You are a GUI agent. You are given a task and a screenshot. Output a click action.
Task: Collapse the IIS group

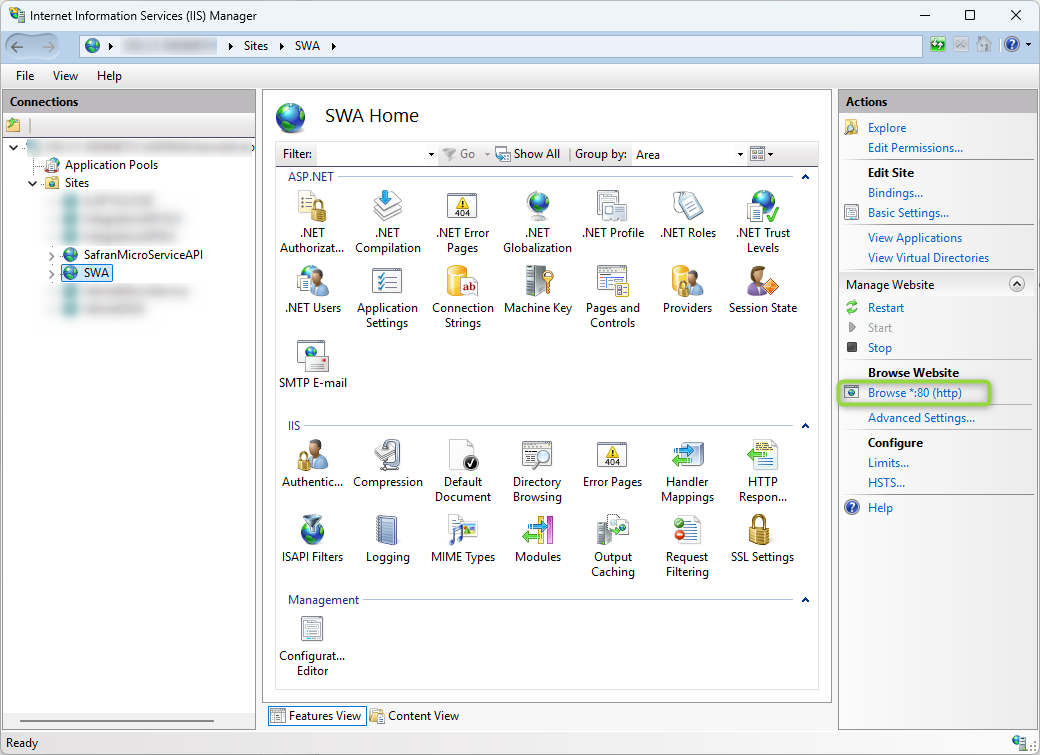click(805, 425)
